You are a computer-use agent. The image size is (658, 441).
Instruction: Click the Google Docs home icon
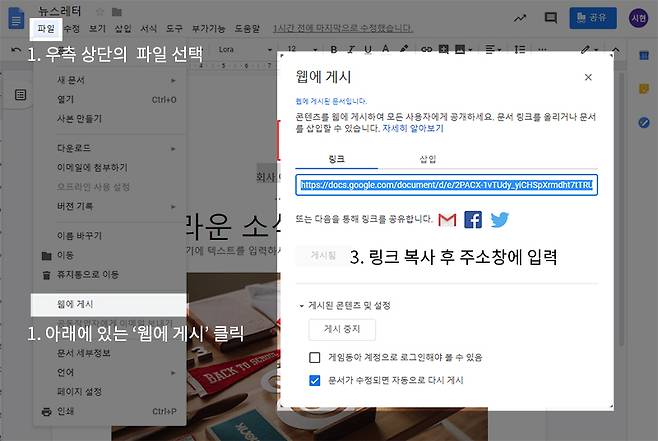click(16, 19)
